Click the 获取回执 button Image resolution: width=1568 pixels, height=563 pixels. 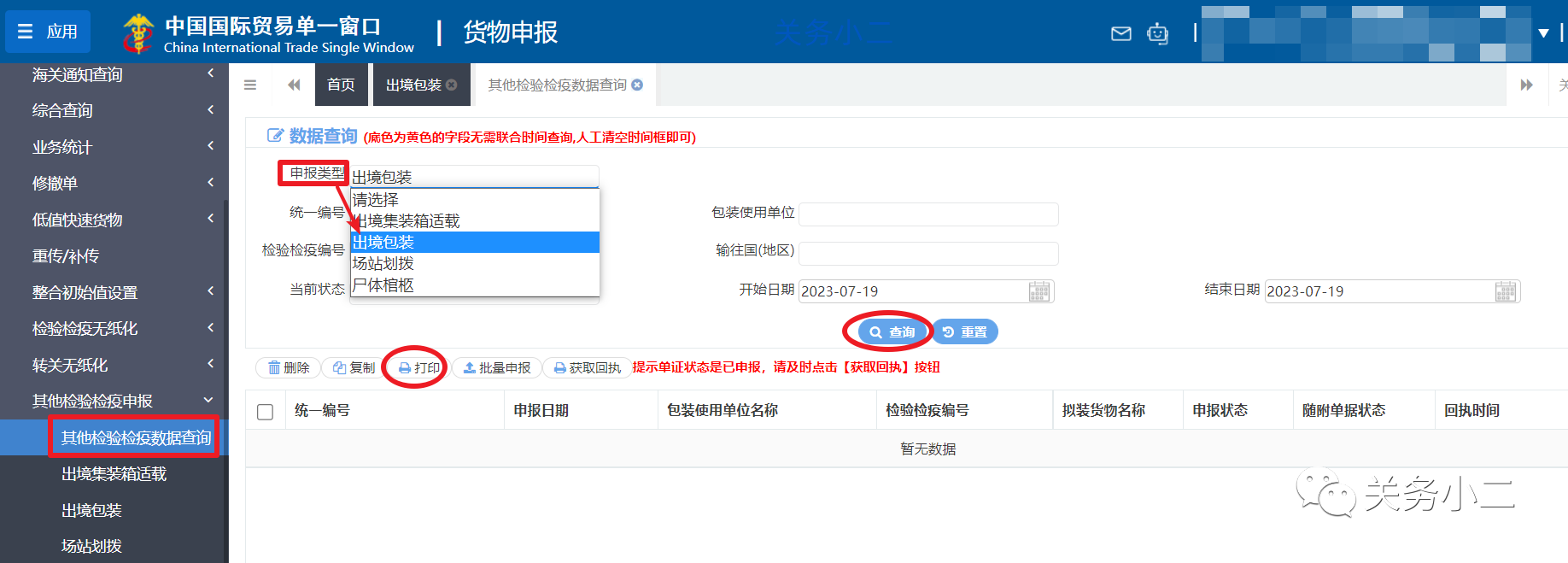pyautogui.click(x=588, y=367)
